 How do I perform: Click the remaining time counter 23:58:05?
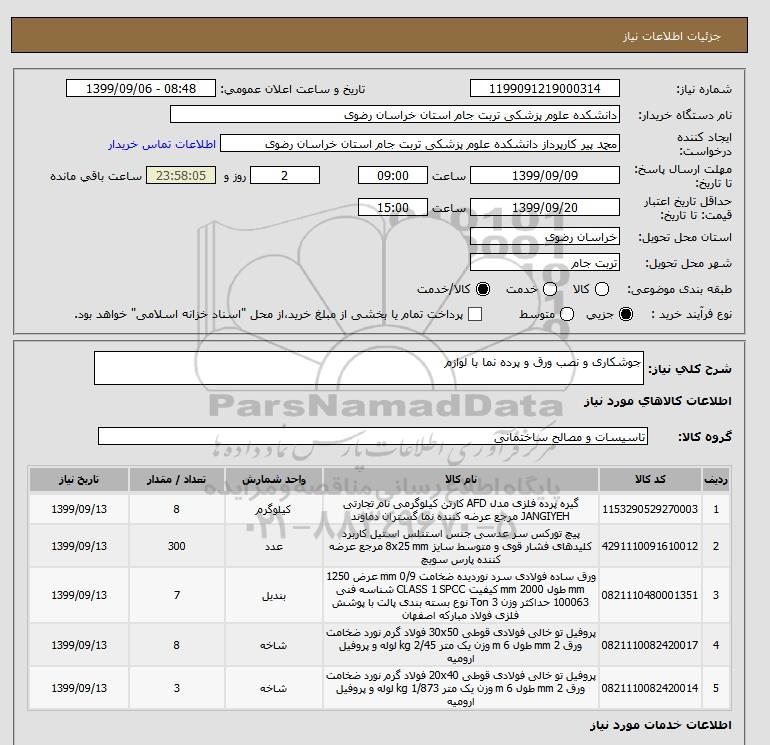181,175
